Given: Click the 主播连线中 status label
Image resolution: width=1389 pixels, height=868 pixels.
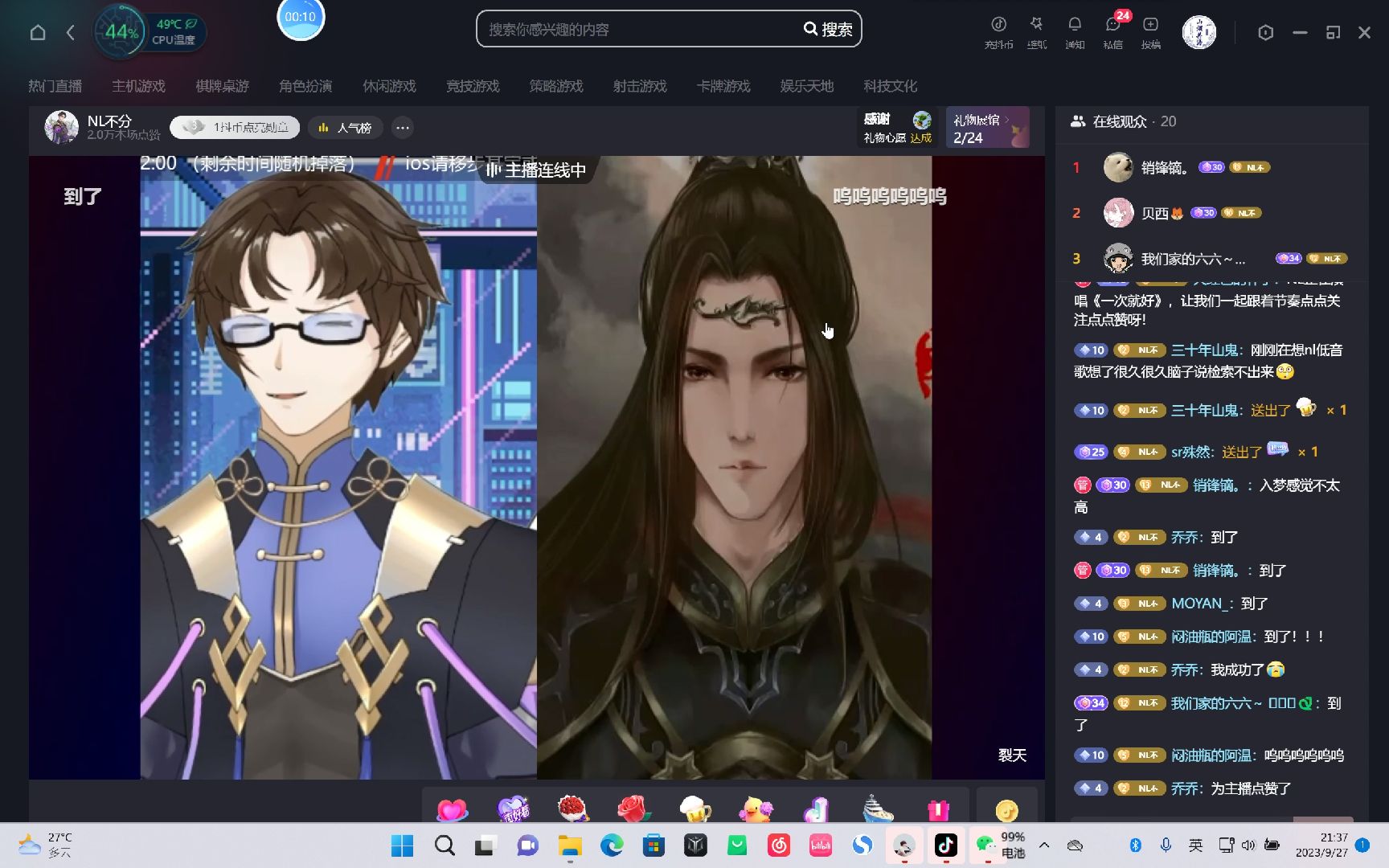Looking at the screenshot, I should coord(536,170).
